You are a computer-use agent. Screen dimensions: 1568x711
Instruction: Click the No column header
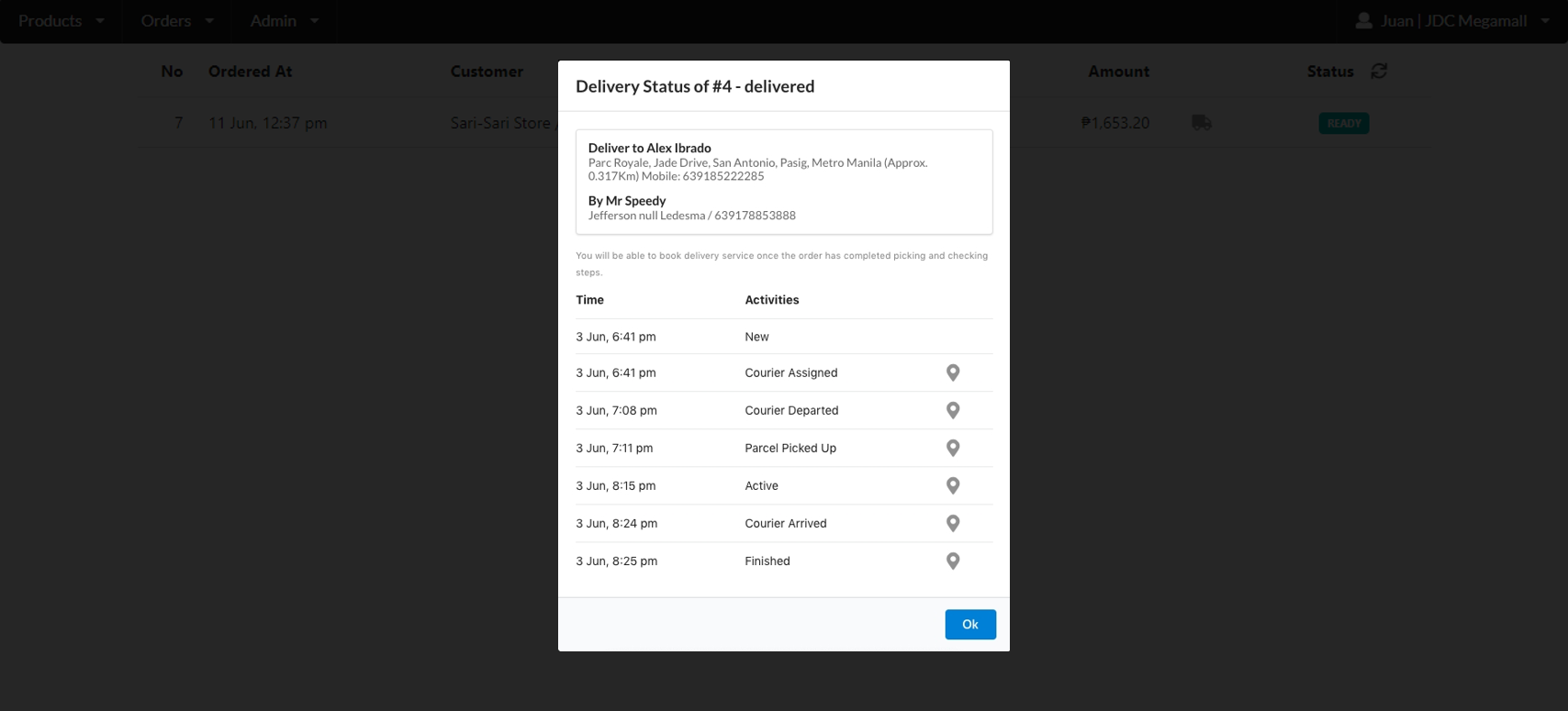[172, 72]
